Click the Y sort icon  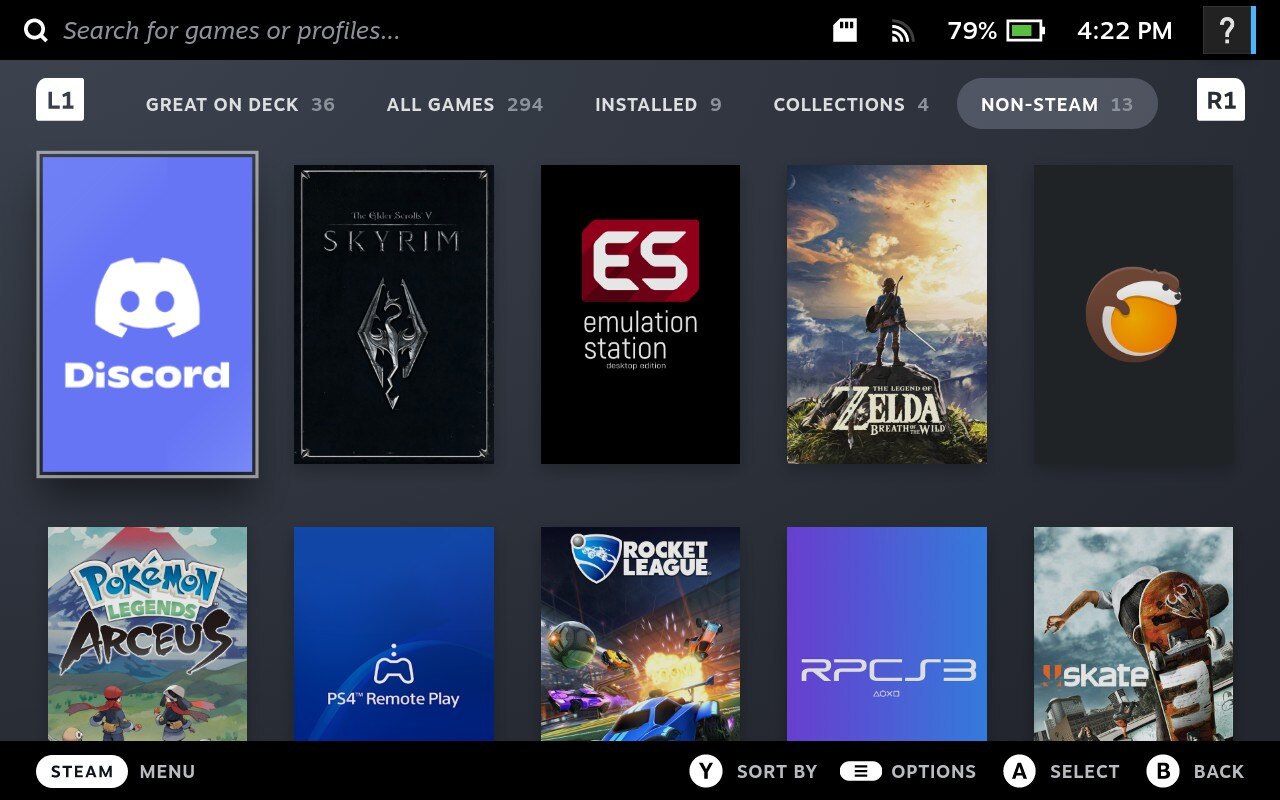[706, 771]
